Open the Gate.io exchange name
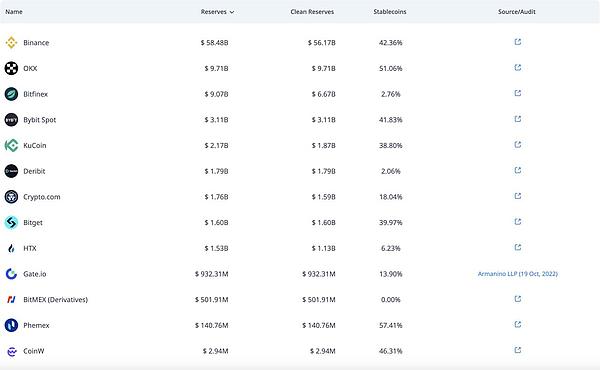The height and width of the screenshot is (370, 600). [x=34, y=274]
